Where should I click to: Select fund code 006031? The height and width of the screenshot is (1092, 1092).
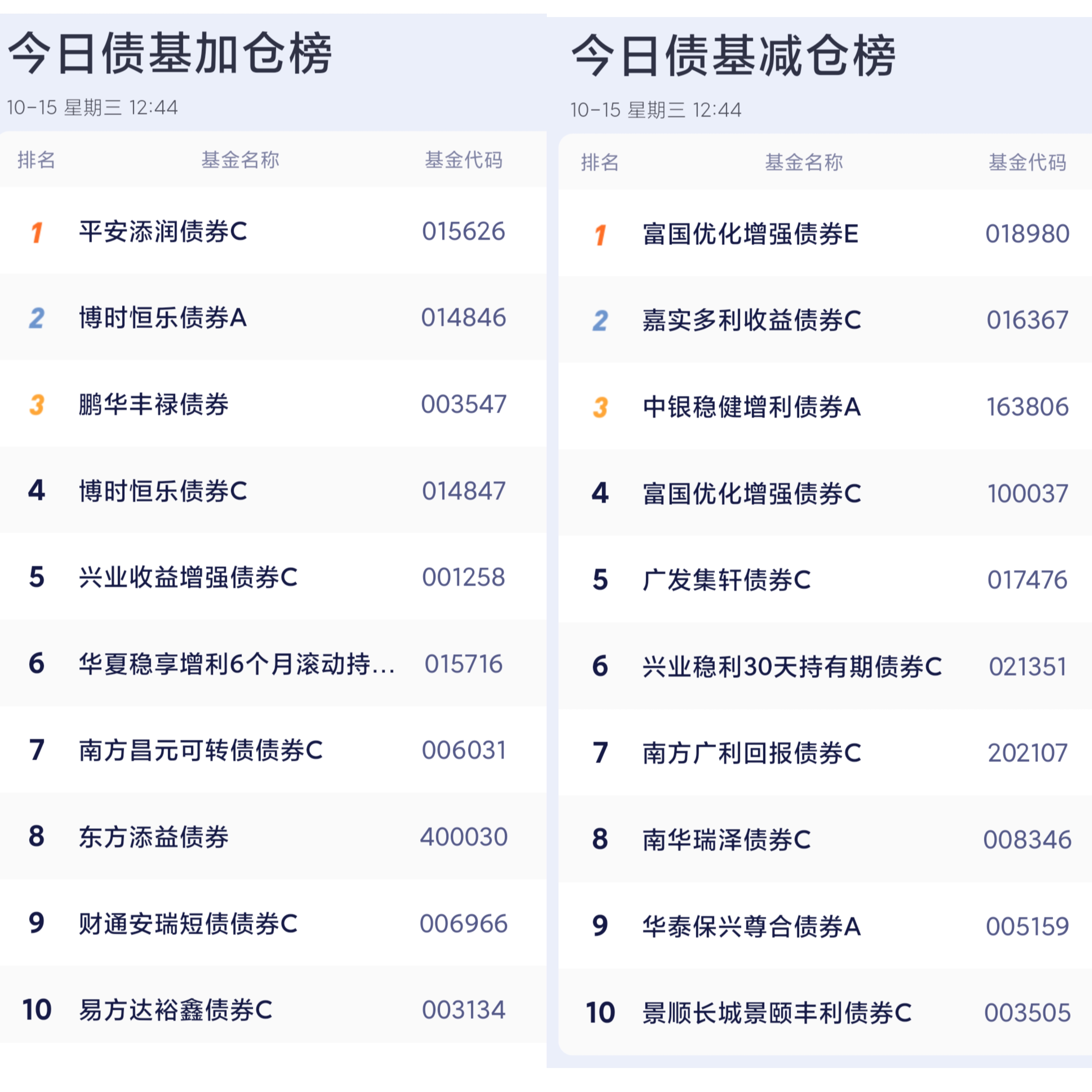coord(463,750)
